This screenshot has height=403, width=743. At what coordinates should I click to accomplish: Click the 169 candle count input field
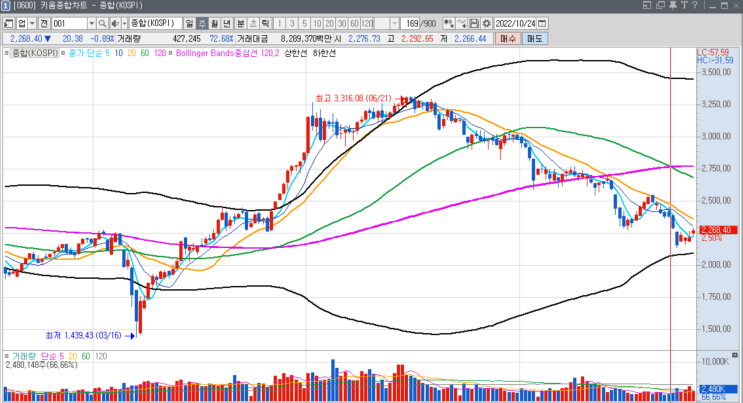tap(418, 23)
